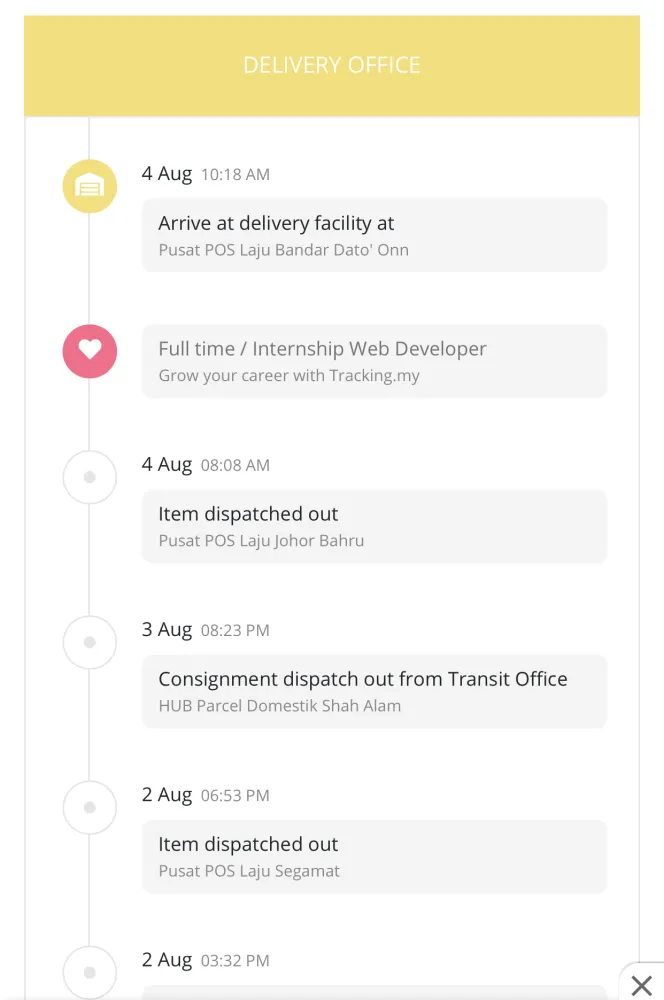Select the 2 Aug 03:32 PM timeline marker
Viewport: 664px width, 1000px height.
click(x=89, y=972)
